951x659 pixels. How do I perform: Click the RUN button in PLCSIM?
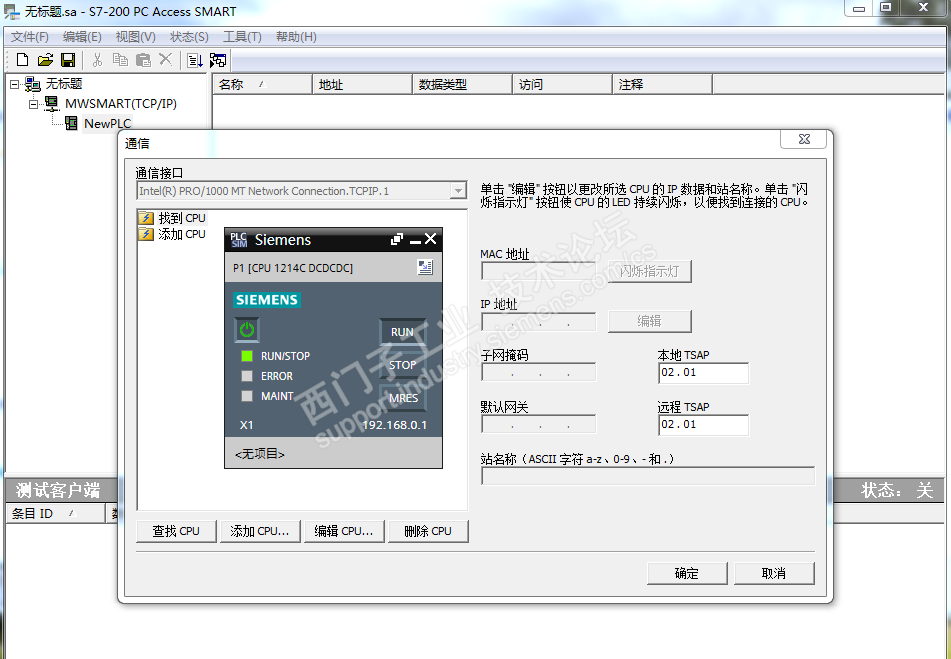pyautogui.click(x=402, y=332)
